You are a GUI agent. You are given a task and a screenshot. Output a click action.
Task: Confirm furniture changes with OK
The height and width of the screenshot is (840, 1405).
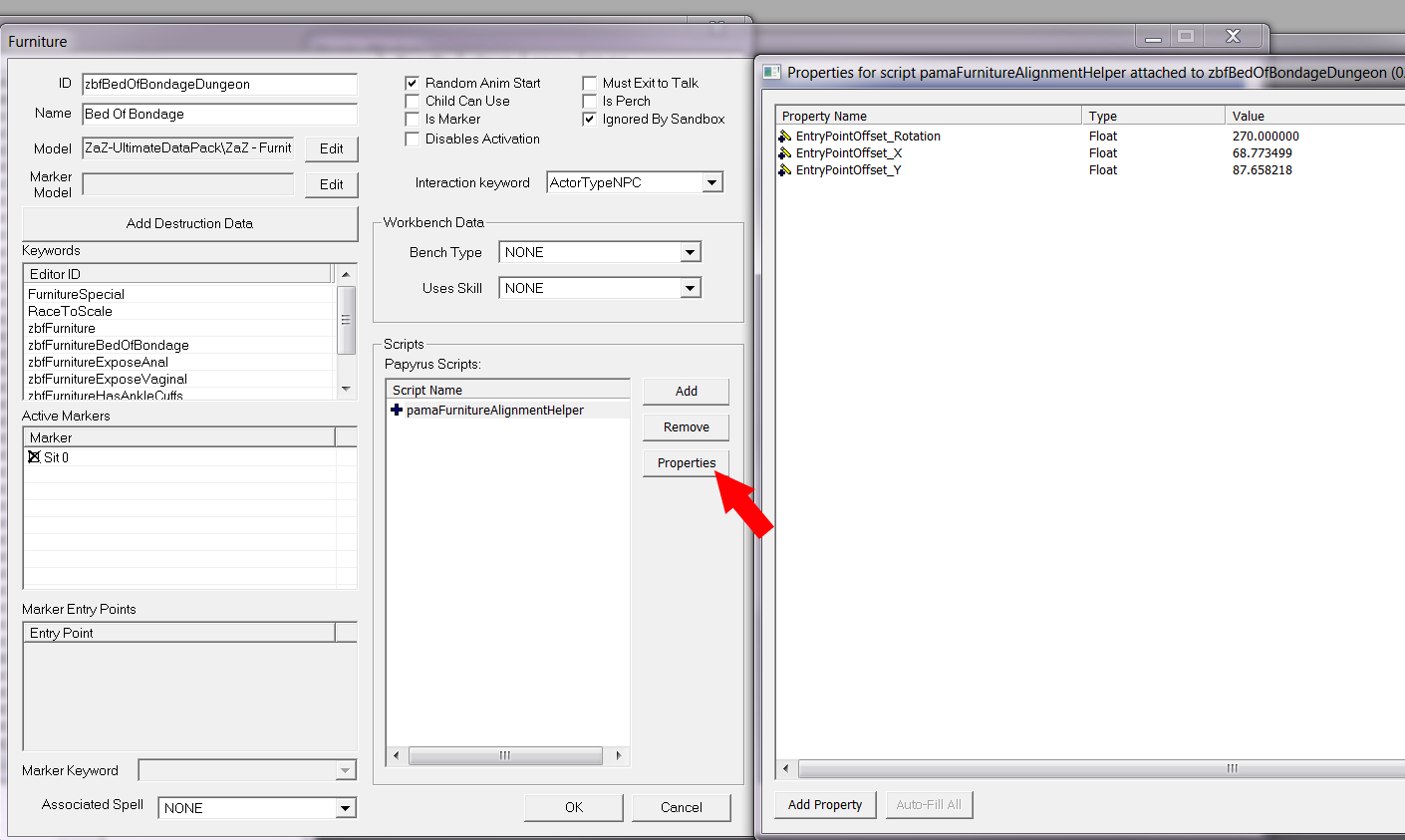[x=573, y=807]
